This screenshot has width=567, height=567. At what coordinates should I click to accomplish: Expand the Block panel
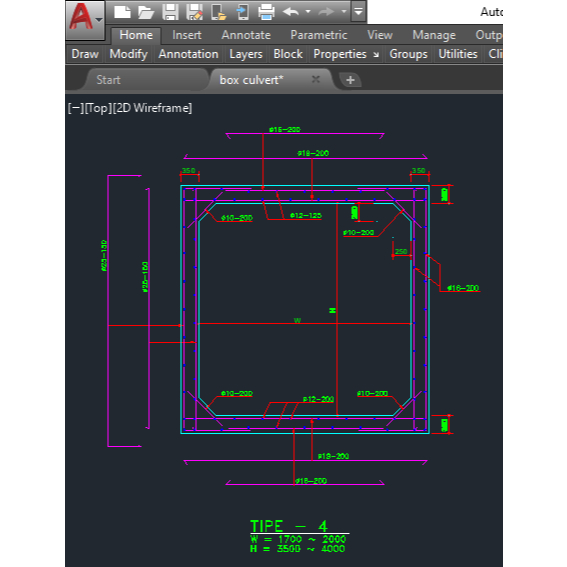(288, 54)
